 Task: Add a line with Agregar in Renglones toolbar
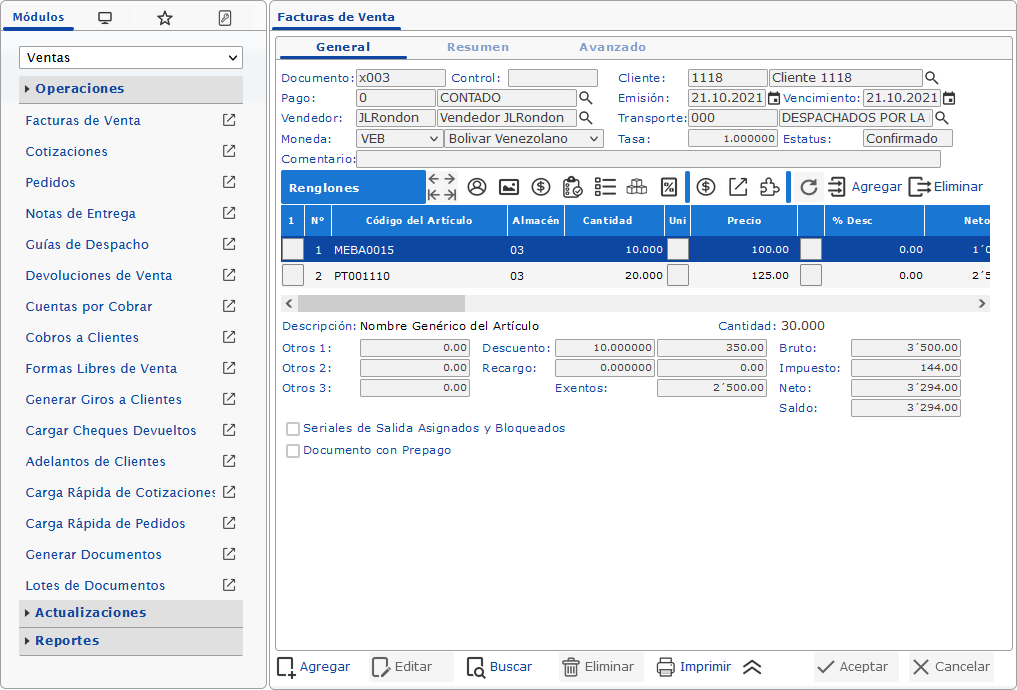coord(865,187)
